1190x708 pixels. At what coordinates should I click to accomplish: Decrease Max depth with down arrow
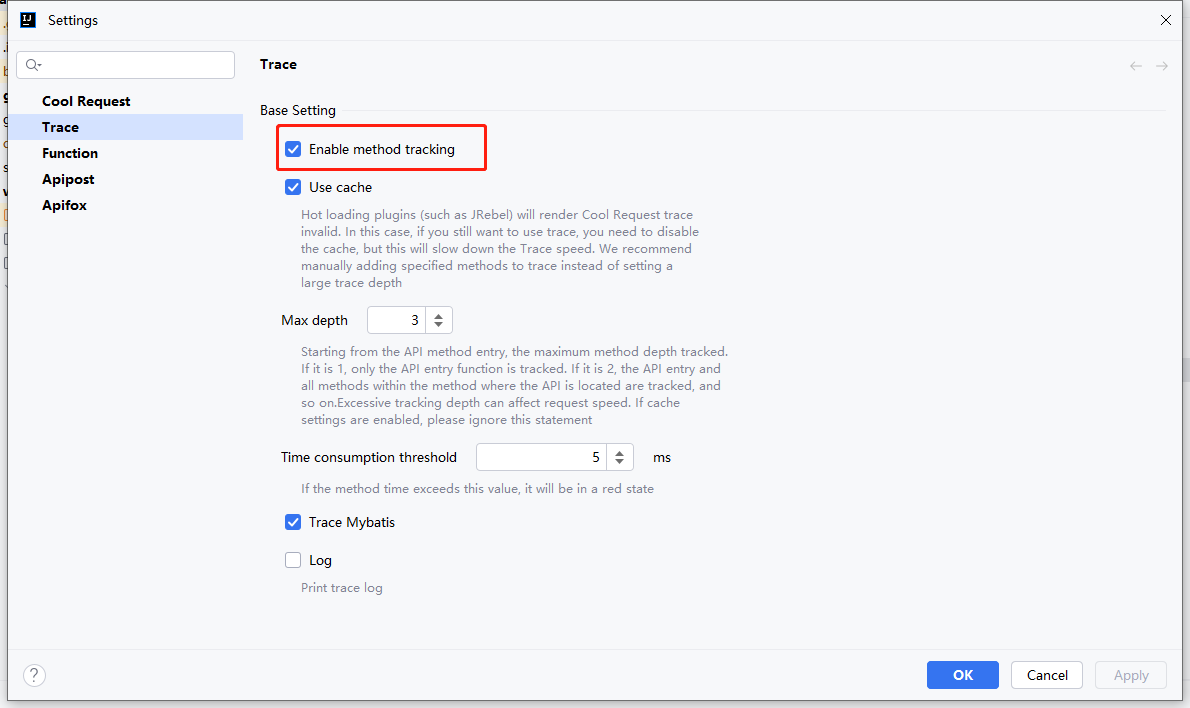click(439, 326)
